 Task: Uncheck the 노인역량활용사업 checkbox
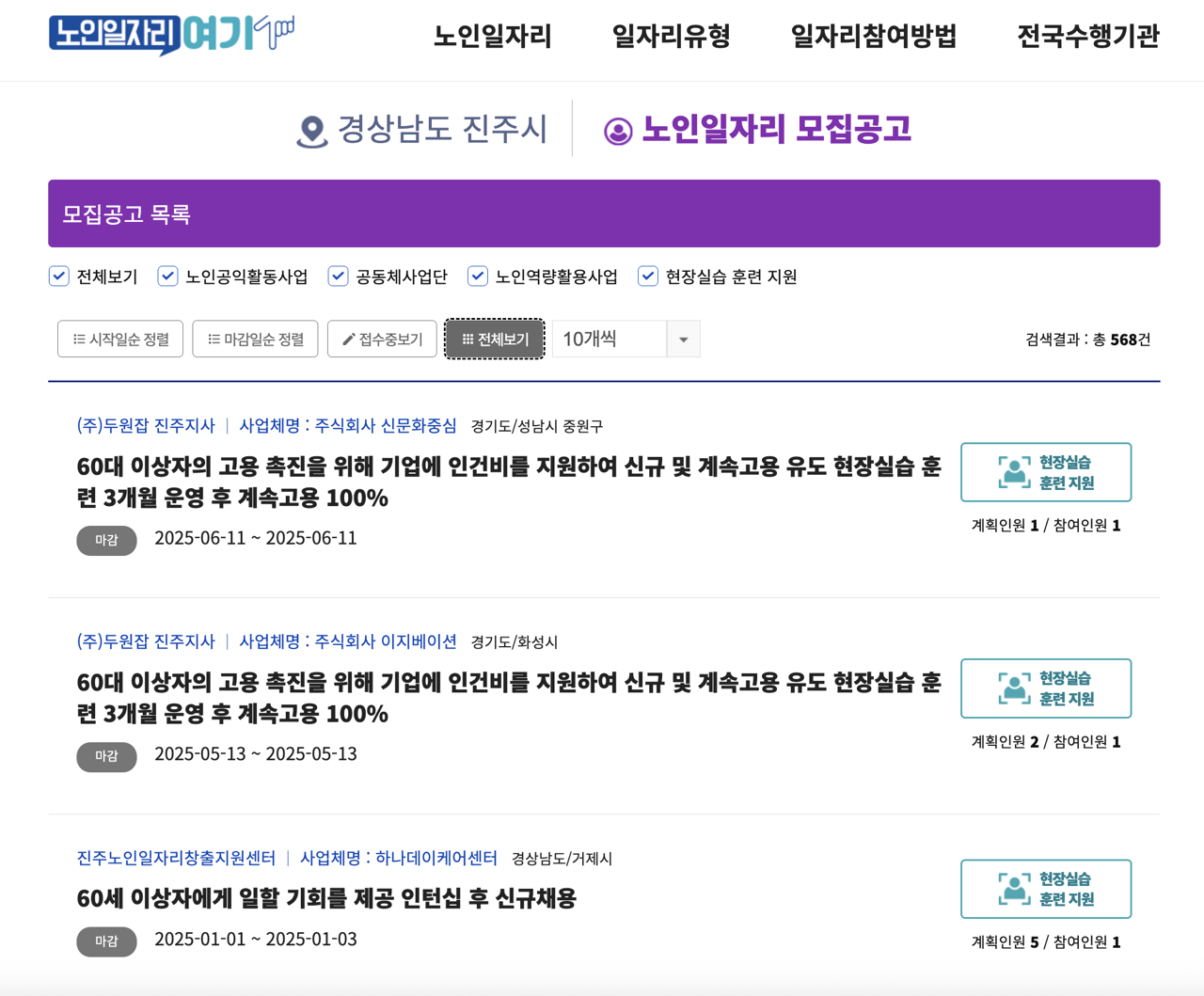477,276
